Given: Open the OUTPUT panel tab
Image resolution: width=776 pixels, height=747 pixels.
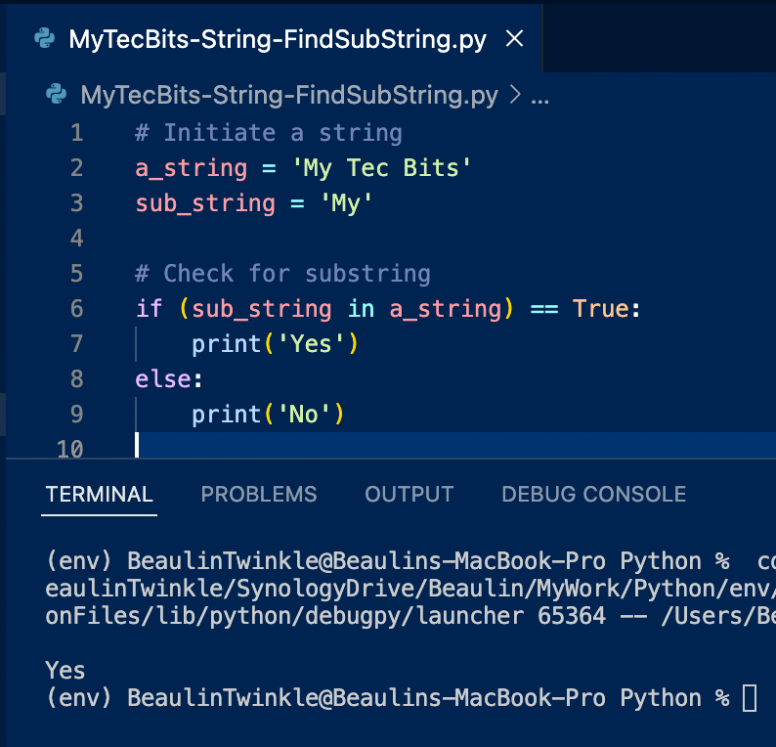Looking at the screenshot, I should click(409, 494).
